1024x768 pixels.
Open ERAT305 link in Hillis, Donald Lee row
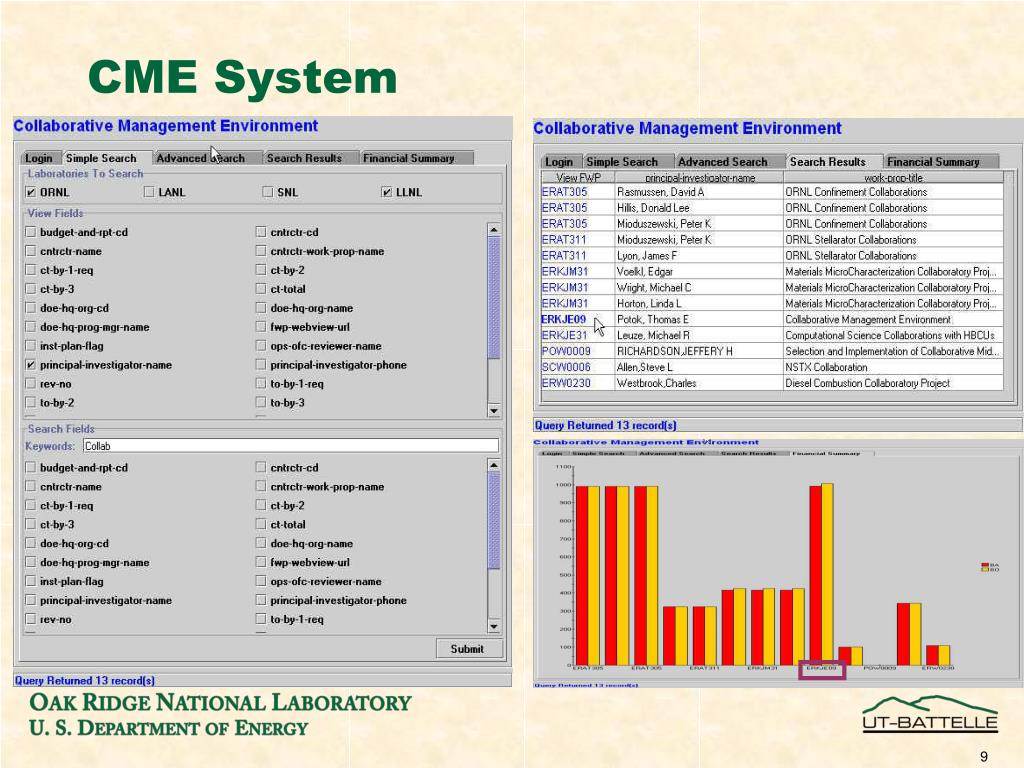point(564,208)
